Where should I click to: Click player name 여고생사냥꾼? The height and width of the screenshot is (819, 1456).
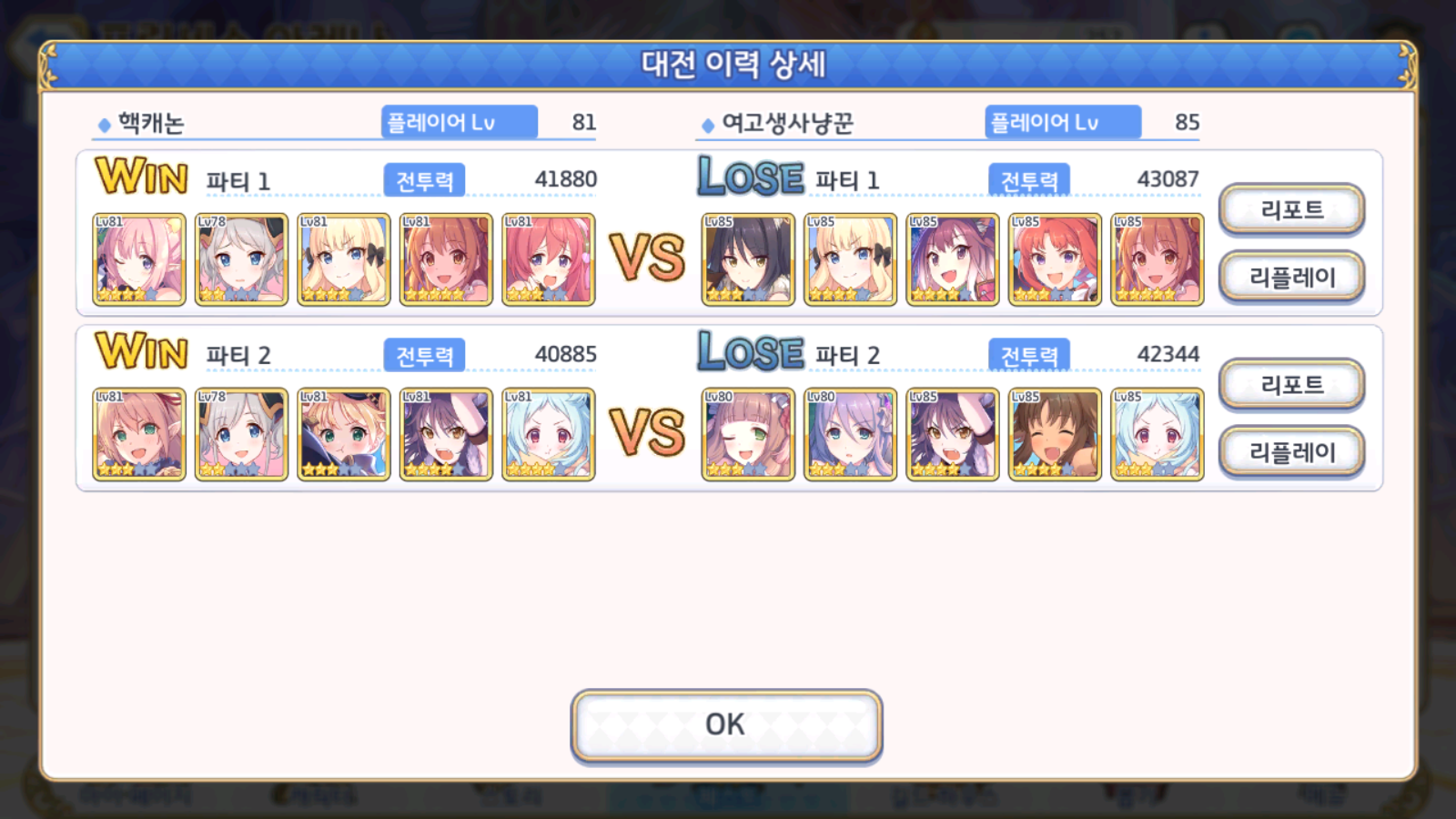787,123
